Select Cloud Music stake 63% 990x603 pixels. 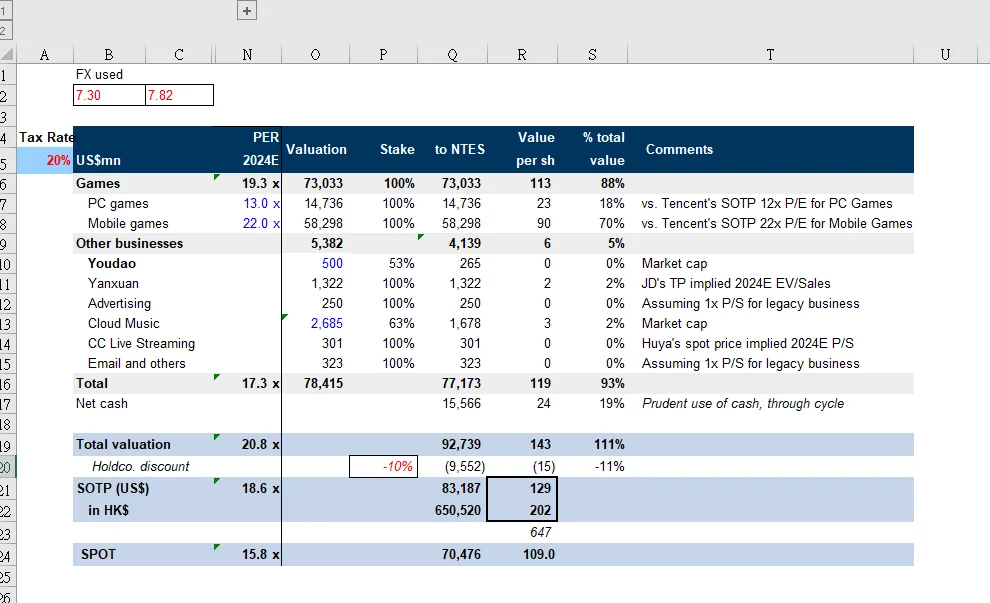(383, 323)
